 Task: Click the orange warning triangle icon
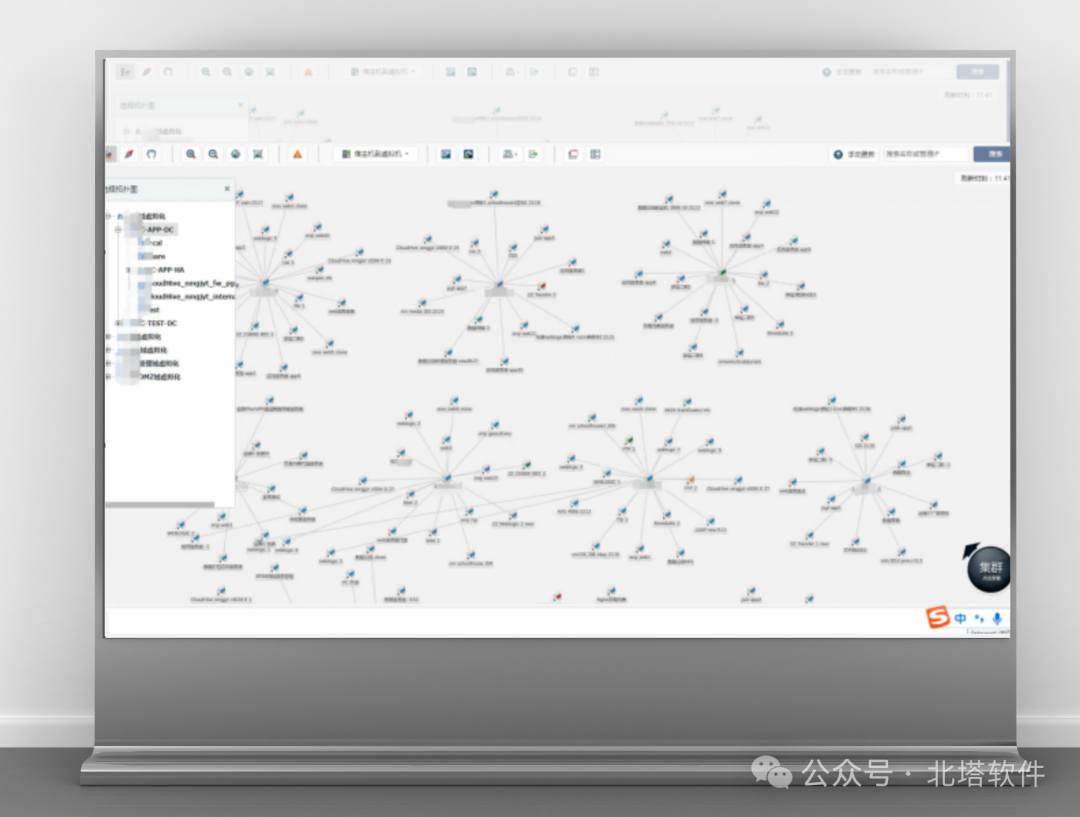298,154
